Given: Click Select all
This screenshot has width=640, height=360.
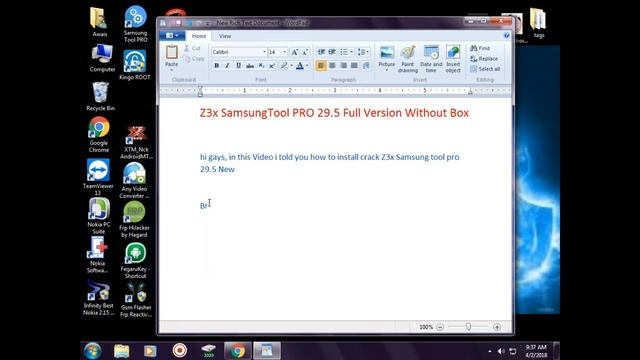Looking at the screenshot, I should (x=485, y=69).
